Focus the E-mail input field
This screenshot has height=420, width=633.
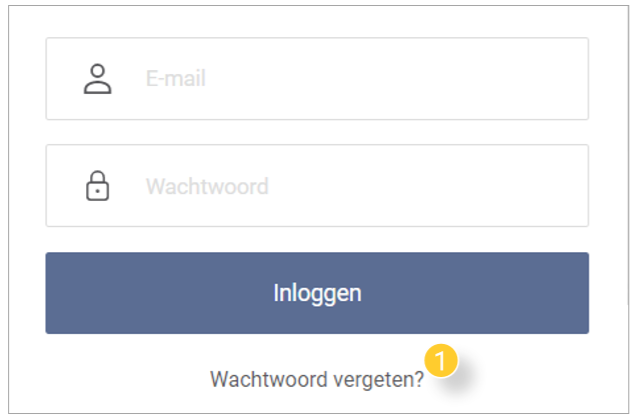tap(317, 79)
